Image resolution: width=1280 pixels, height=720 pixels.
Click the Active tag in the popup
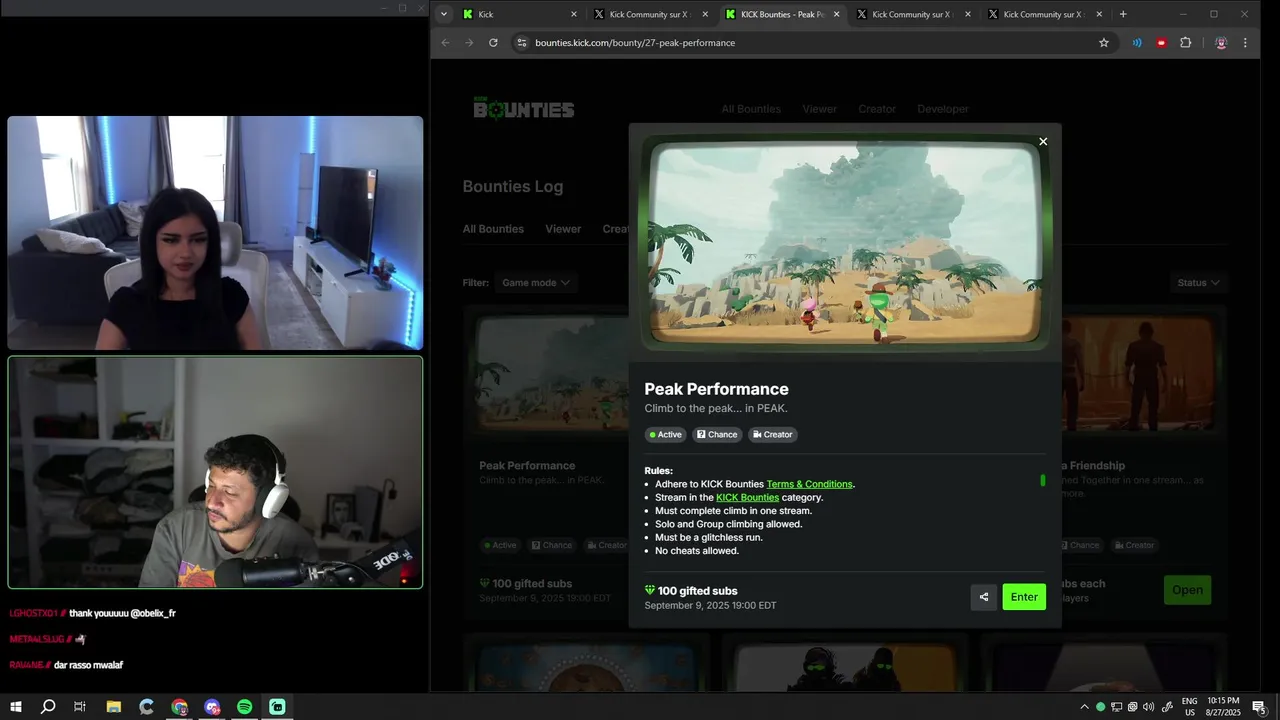665,434
